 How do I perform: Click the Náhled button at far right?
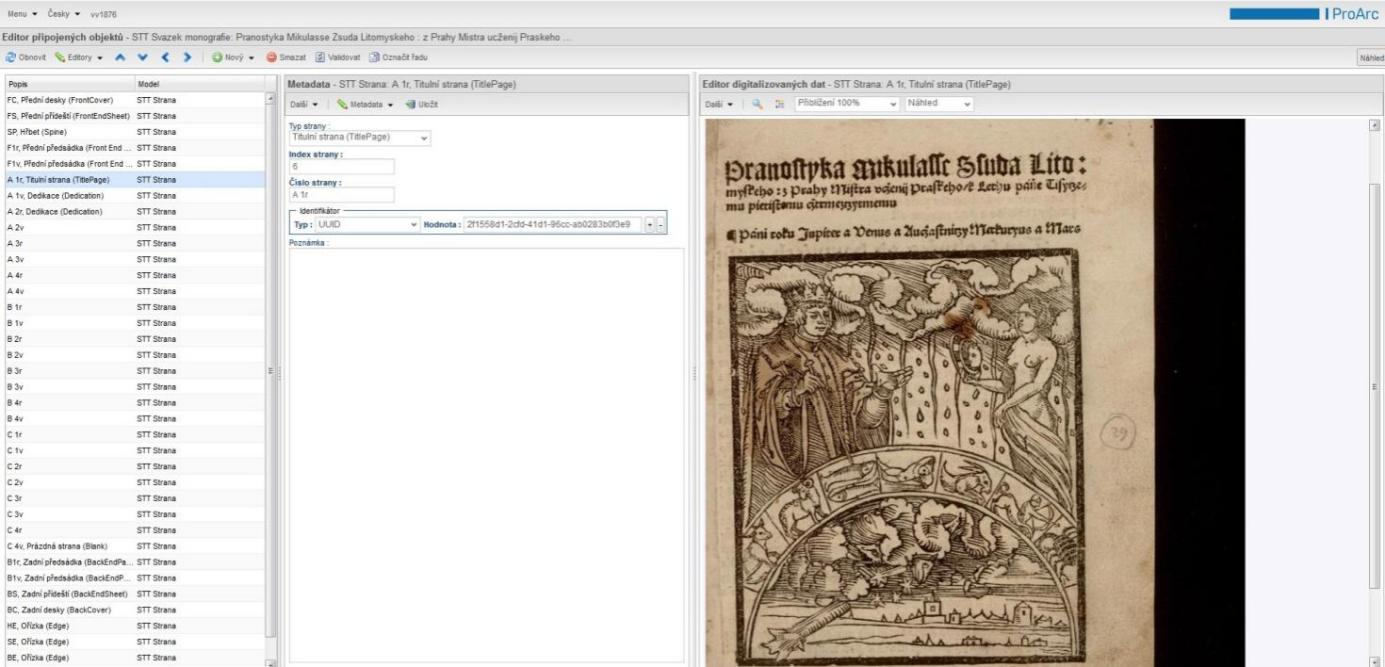point(1371,57)
